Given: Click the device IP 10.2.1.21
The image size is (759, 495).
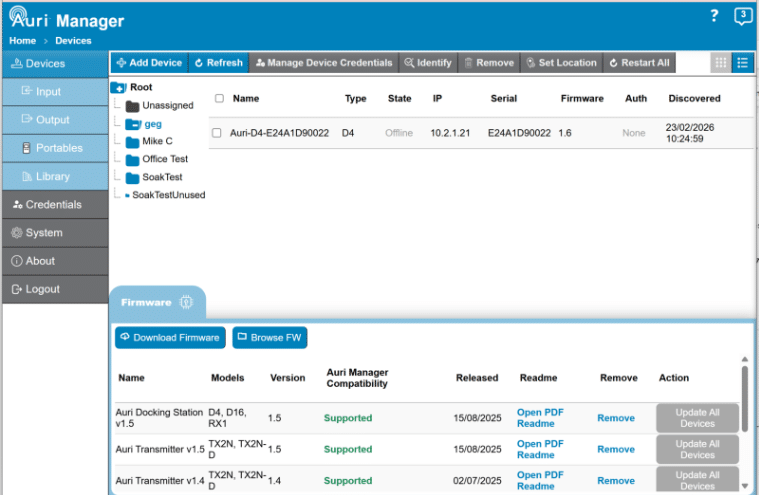Looking at the screenshot, I should [x=450, y=133].
